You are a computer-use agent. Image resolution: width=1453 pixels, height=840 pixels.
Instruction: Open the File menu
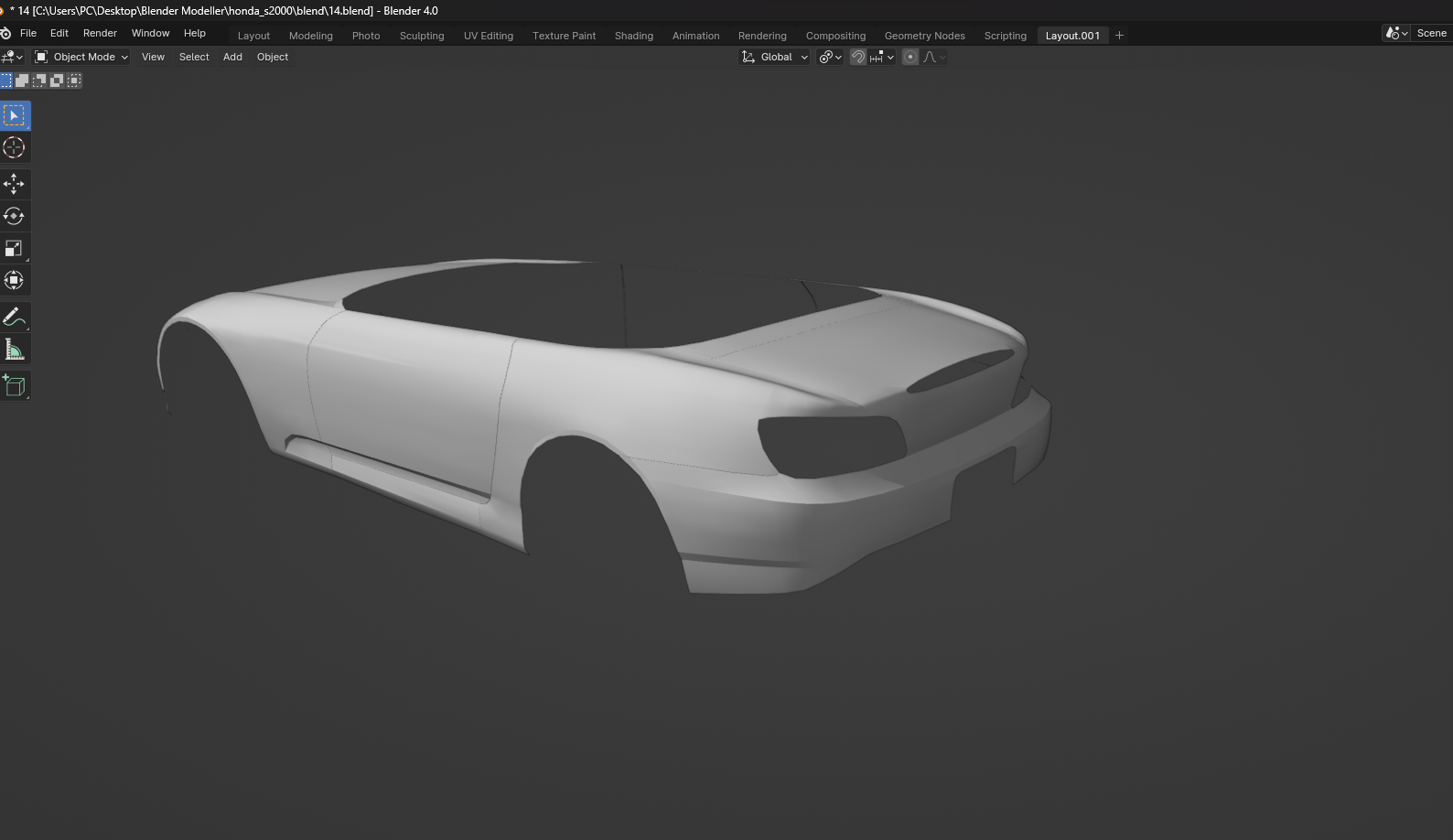click(x=28, y=33)
